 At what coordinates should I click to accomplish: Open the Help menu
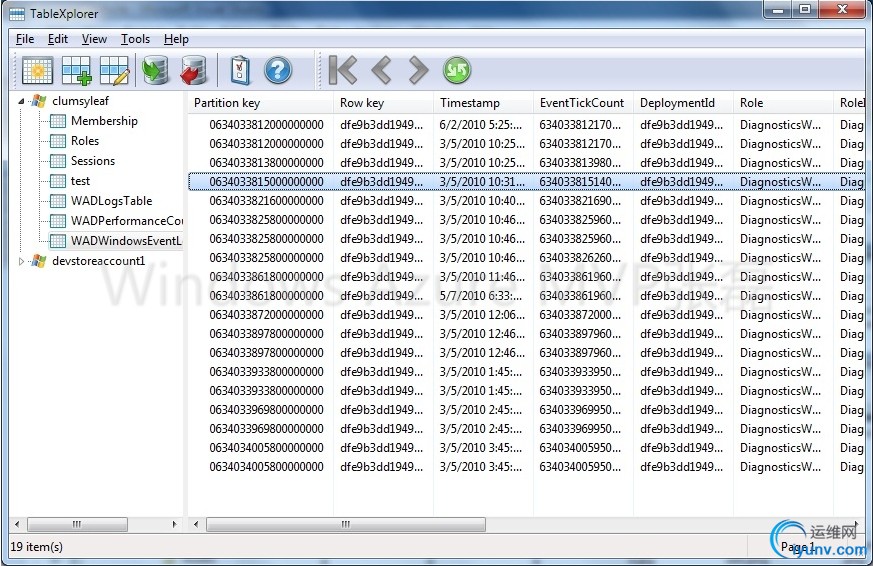176,39
